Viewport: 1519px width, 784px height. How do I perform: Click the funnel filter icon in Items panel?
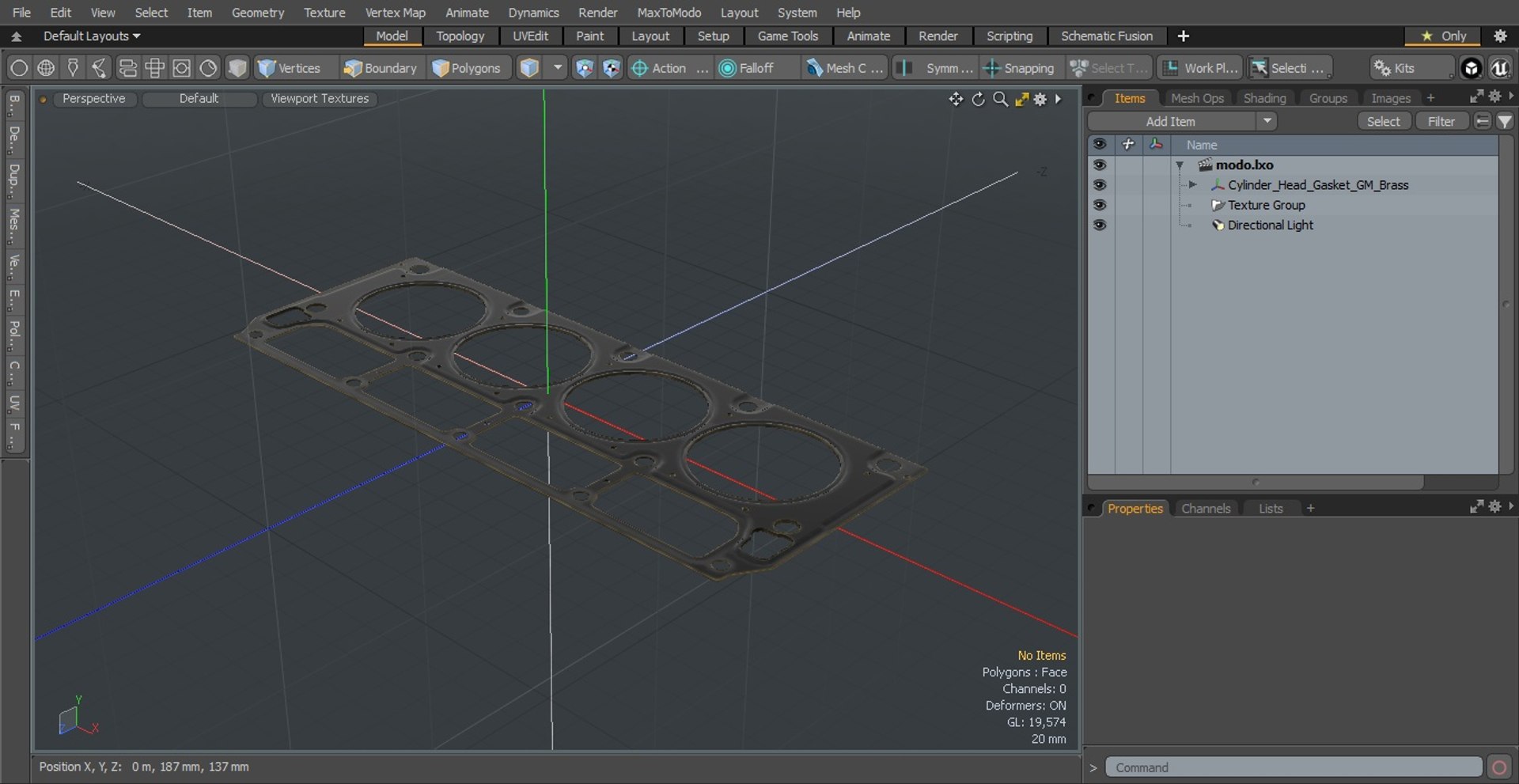(x=1505, y=121)
